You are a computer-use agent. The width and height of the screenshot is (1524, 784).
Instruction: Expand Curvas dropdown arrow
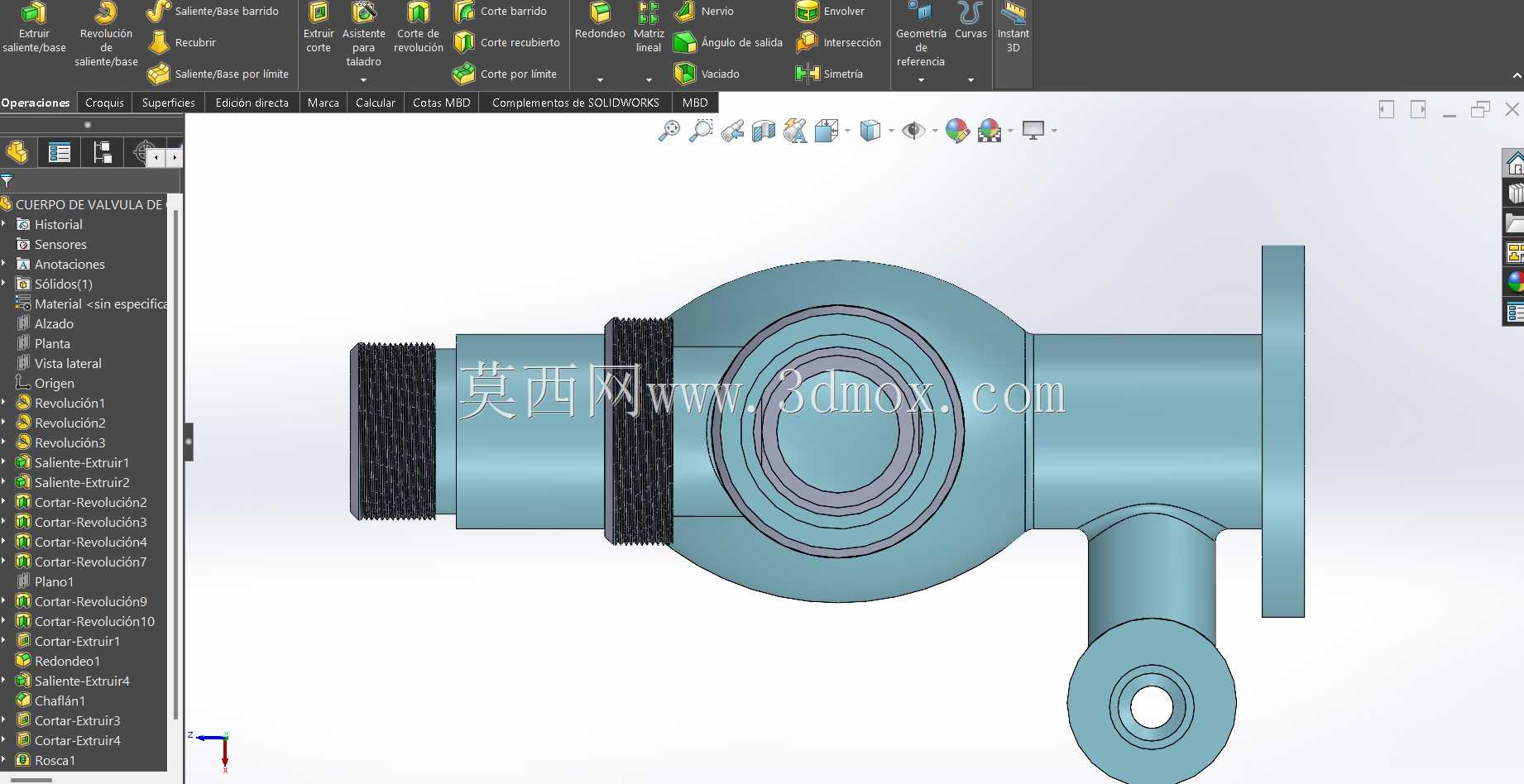[970, 80]
